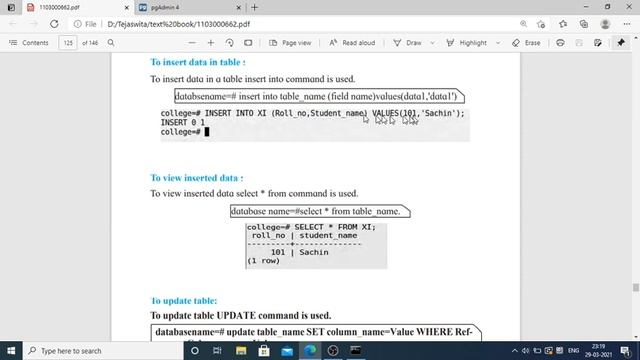Open the Page view options
The width and height of the screenshot is (640, 360).
click(290, 42)
